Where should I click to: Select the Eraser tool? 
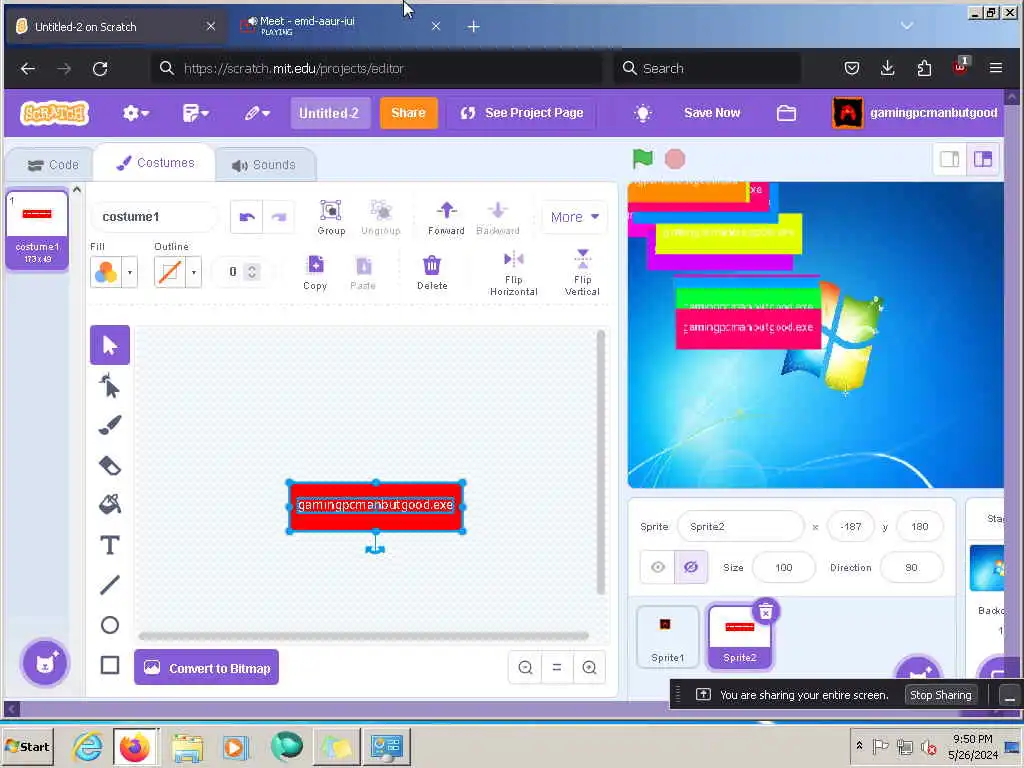(x=110, y=466)
